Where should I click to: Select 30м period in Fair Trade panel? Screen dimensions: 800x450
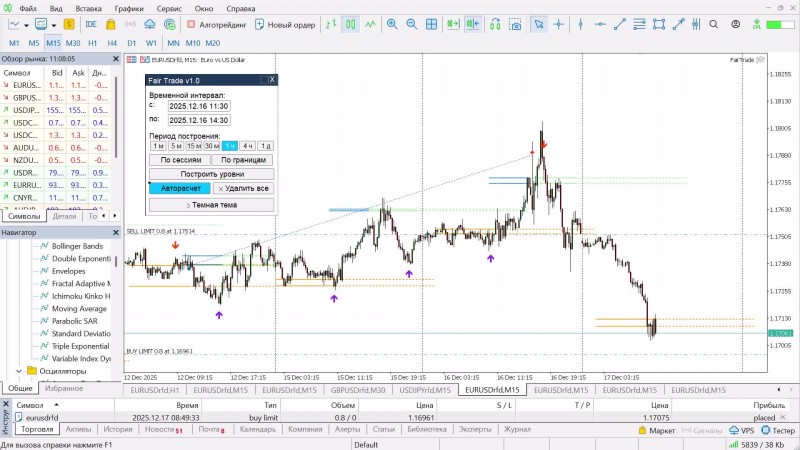pos(212,146)
